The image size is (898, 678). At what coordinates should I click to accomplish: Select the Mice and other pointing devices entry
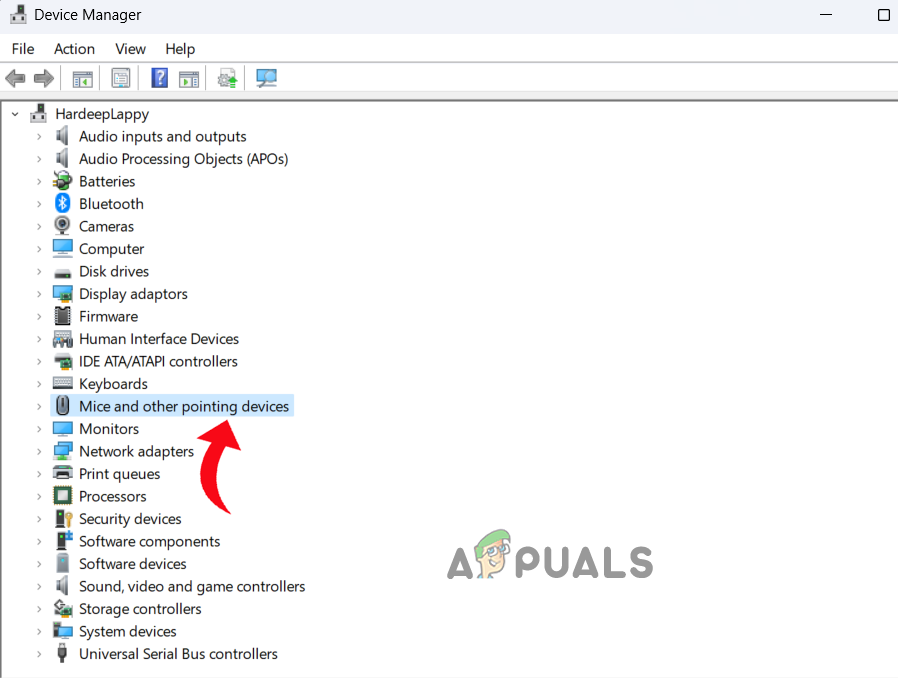click(184, 406)
